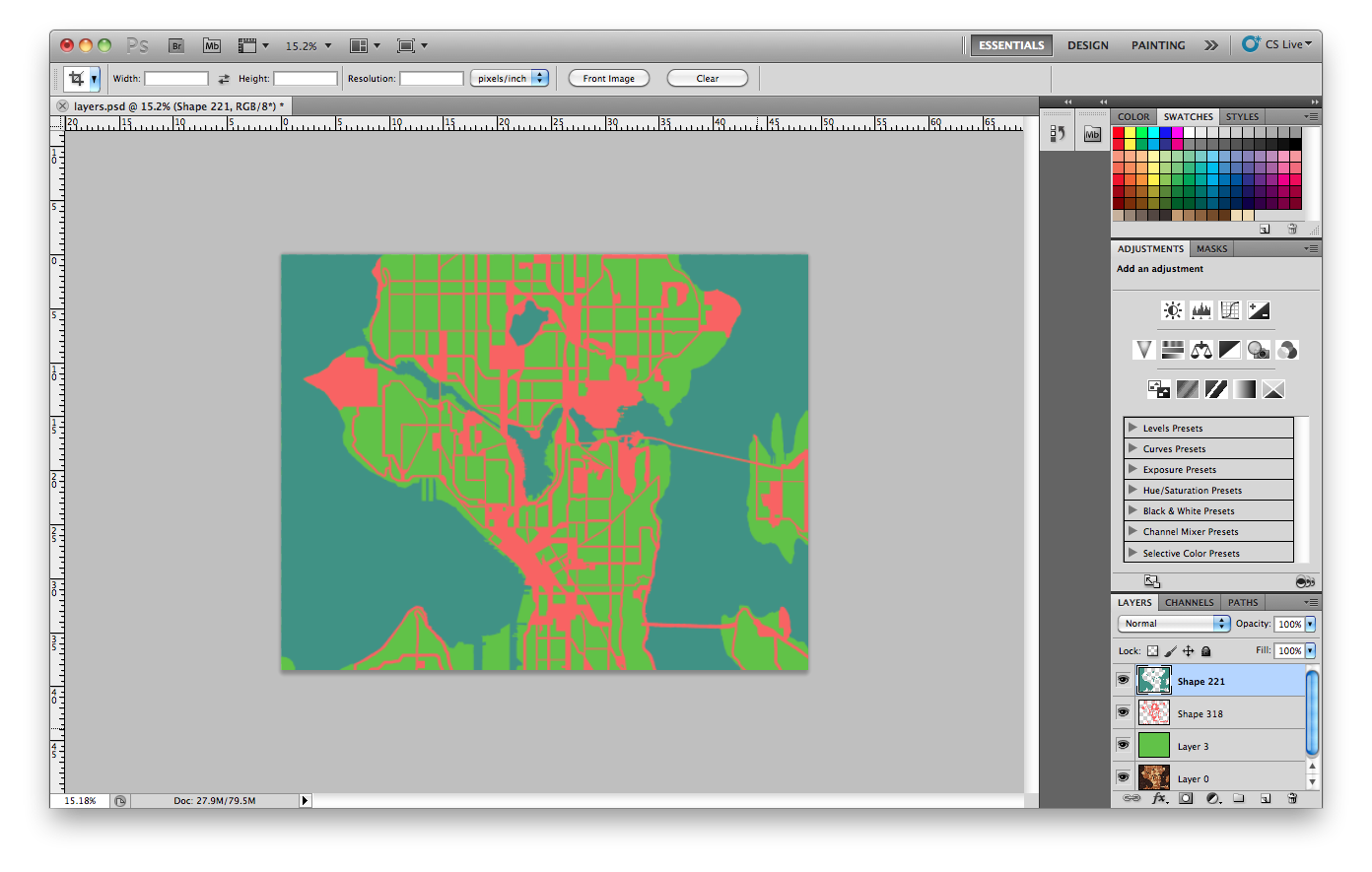Add a Posterize adjustment layer
This screenshot has width=1372, height=872.
(1187, 389)
